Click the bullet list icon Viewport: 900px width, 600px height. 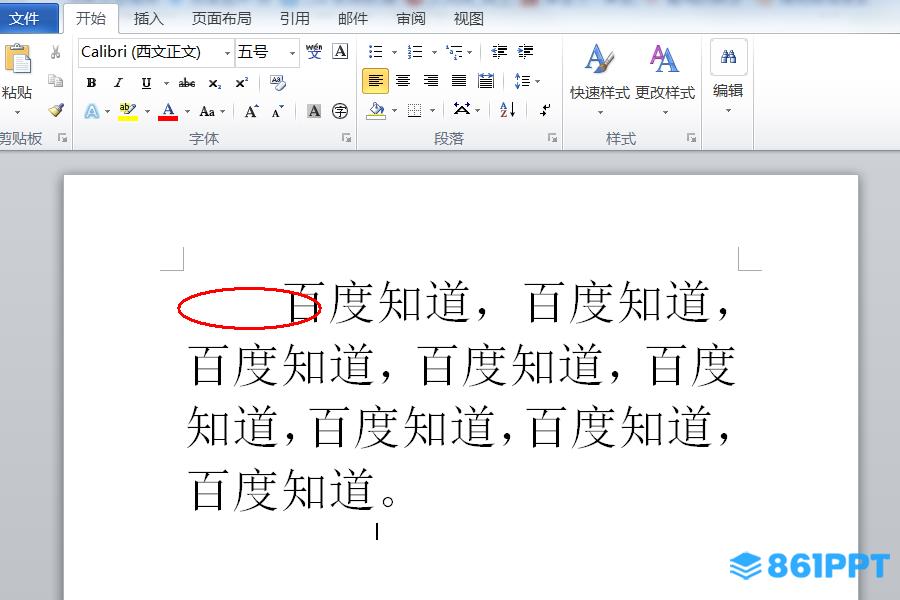375,52
